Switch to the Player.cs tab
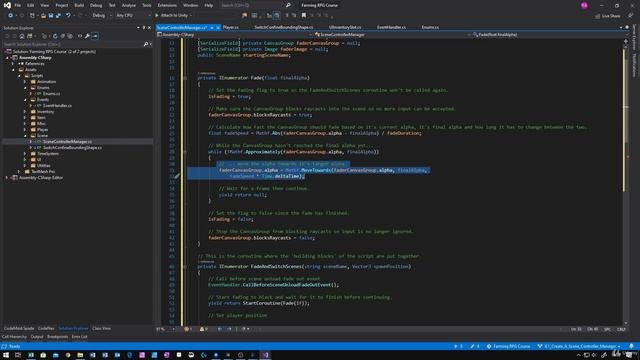The height and width of the screenshot is (360, 640). pos(231,27)
